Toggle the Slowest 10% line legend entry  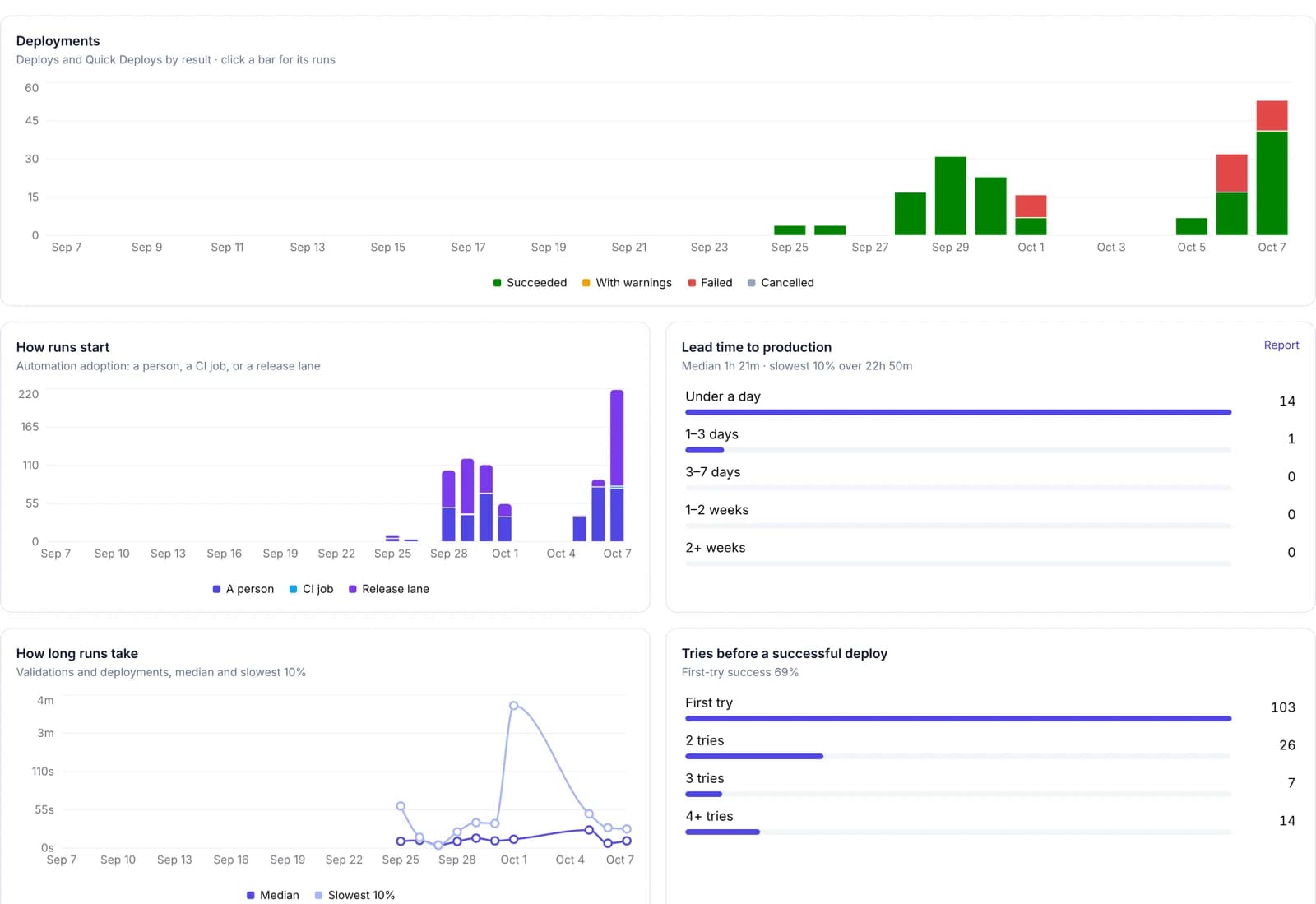tap(354, 895)
